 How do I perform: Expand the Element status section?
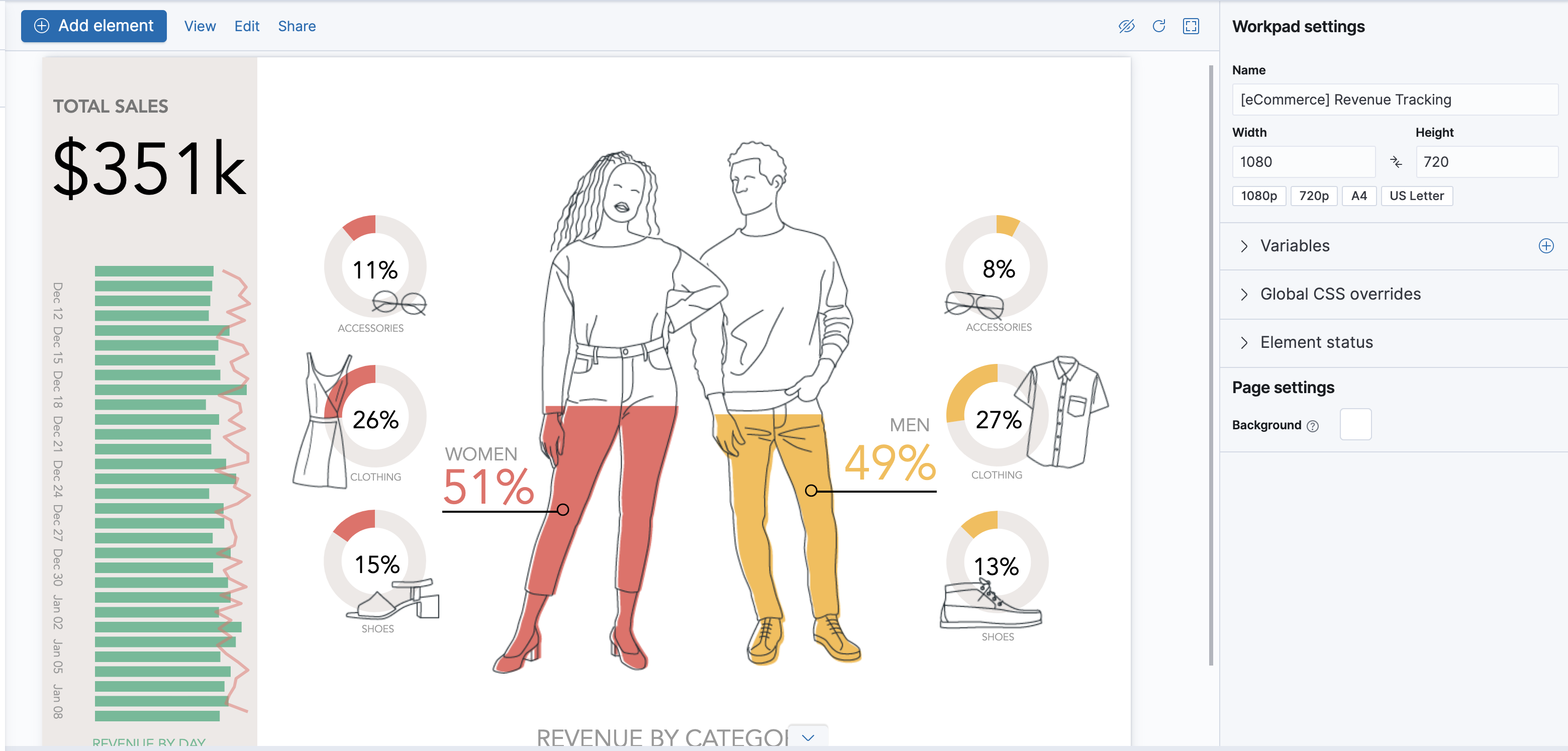pos(1316,343)
